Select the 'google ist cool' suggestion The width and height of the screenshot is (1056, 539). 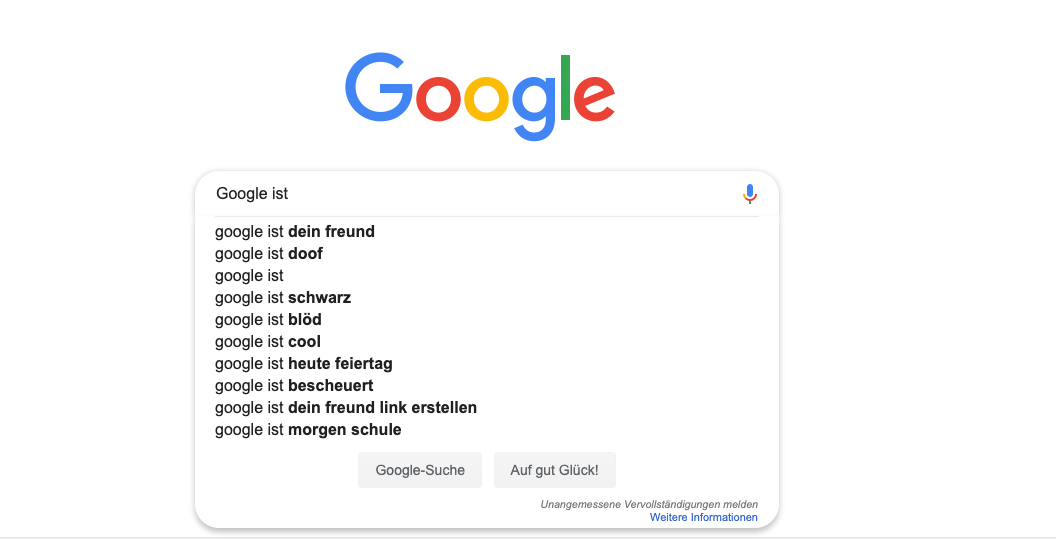486,342
